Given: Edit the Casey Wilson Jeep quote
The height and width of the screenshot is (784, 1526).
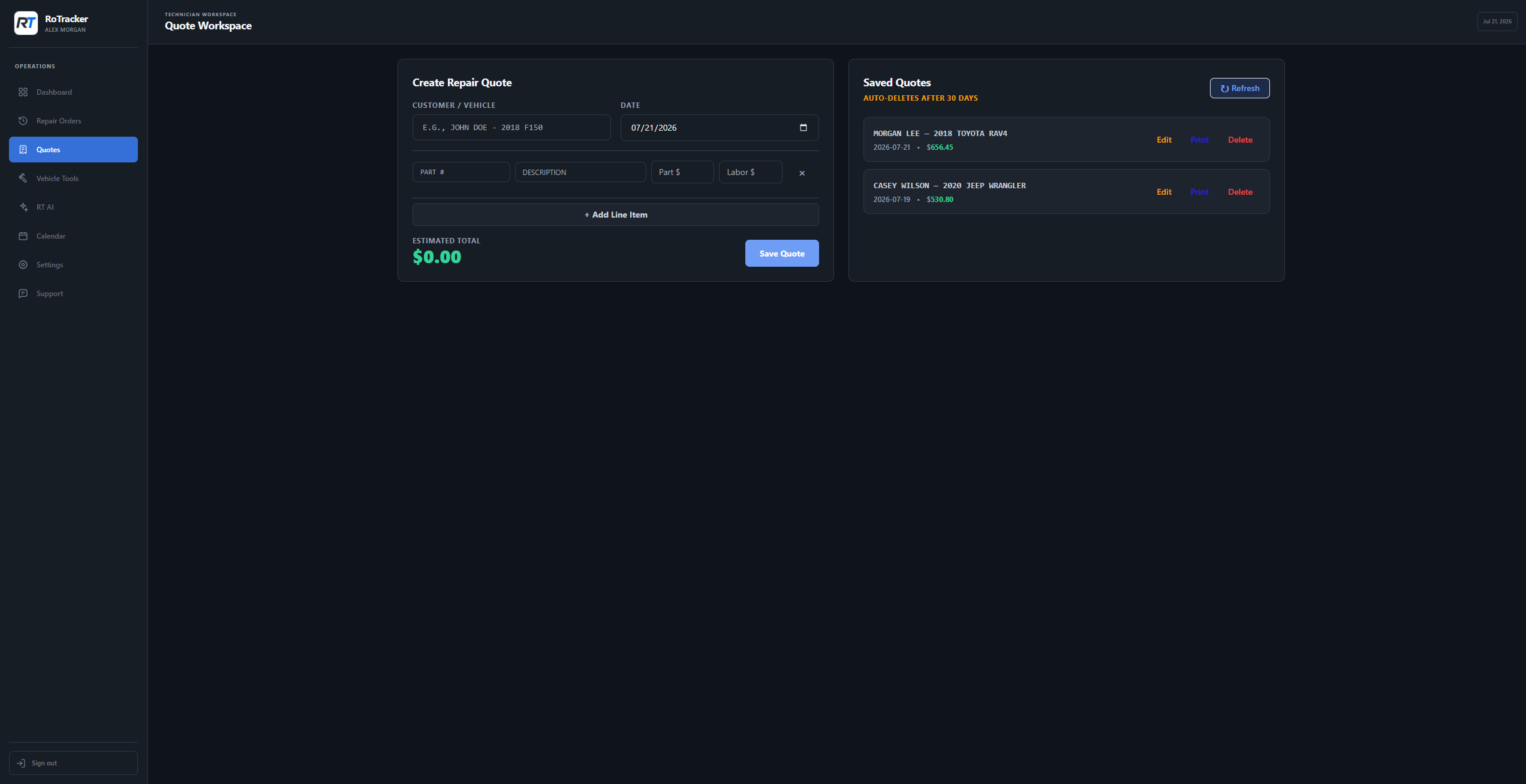Looking at the screenshot, I should coord(1164,192).
